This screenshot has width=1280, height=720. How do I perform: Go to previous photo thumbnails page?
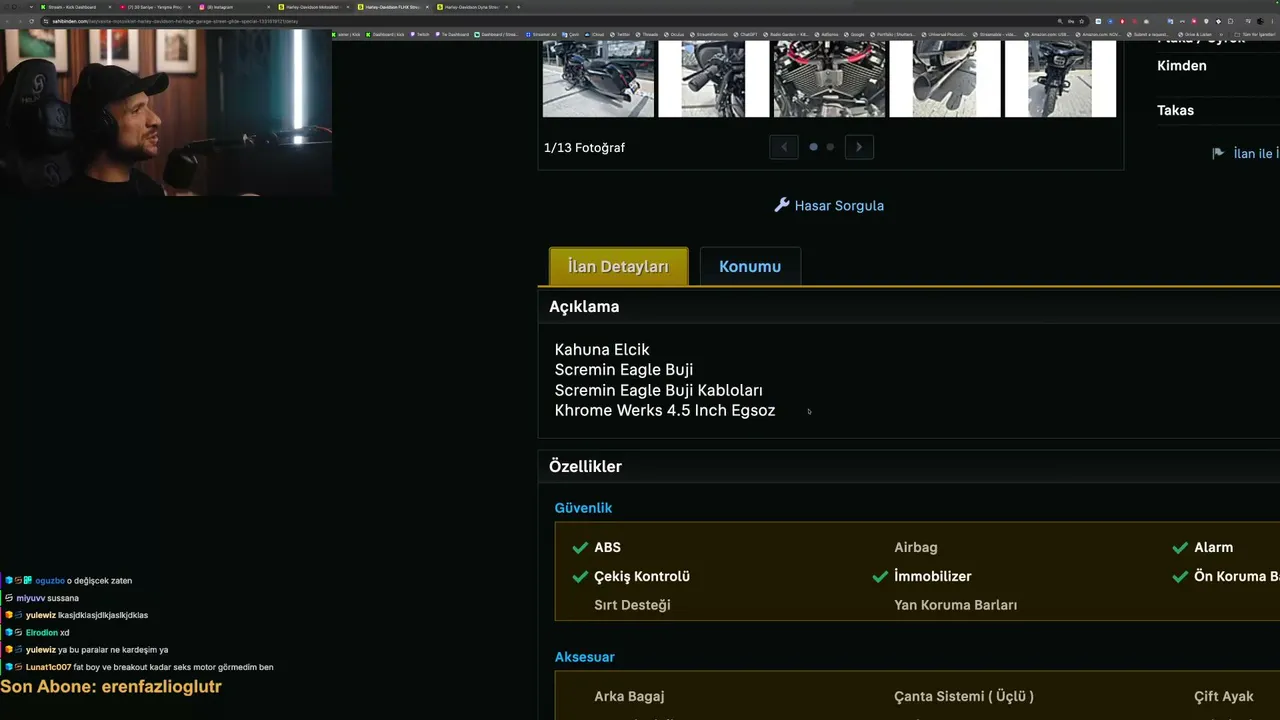784,147
